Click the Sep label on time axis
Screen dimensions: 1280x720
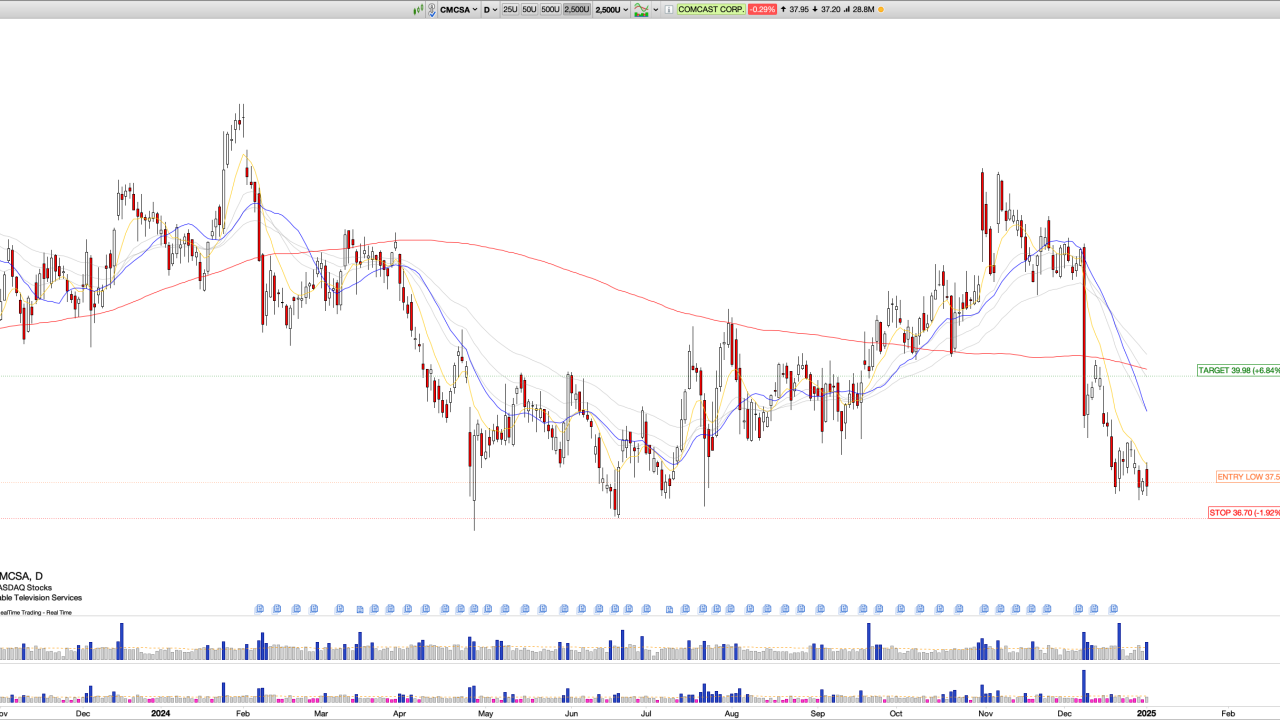coord(817,714)
